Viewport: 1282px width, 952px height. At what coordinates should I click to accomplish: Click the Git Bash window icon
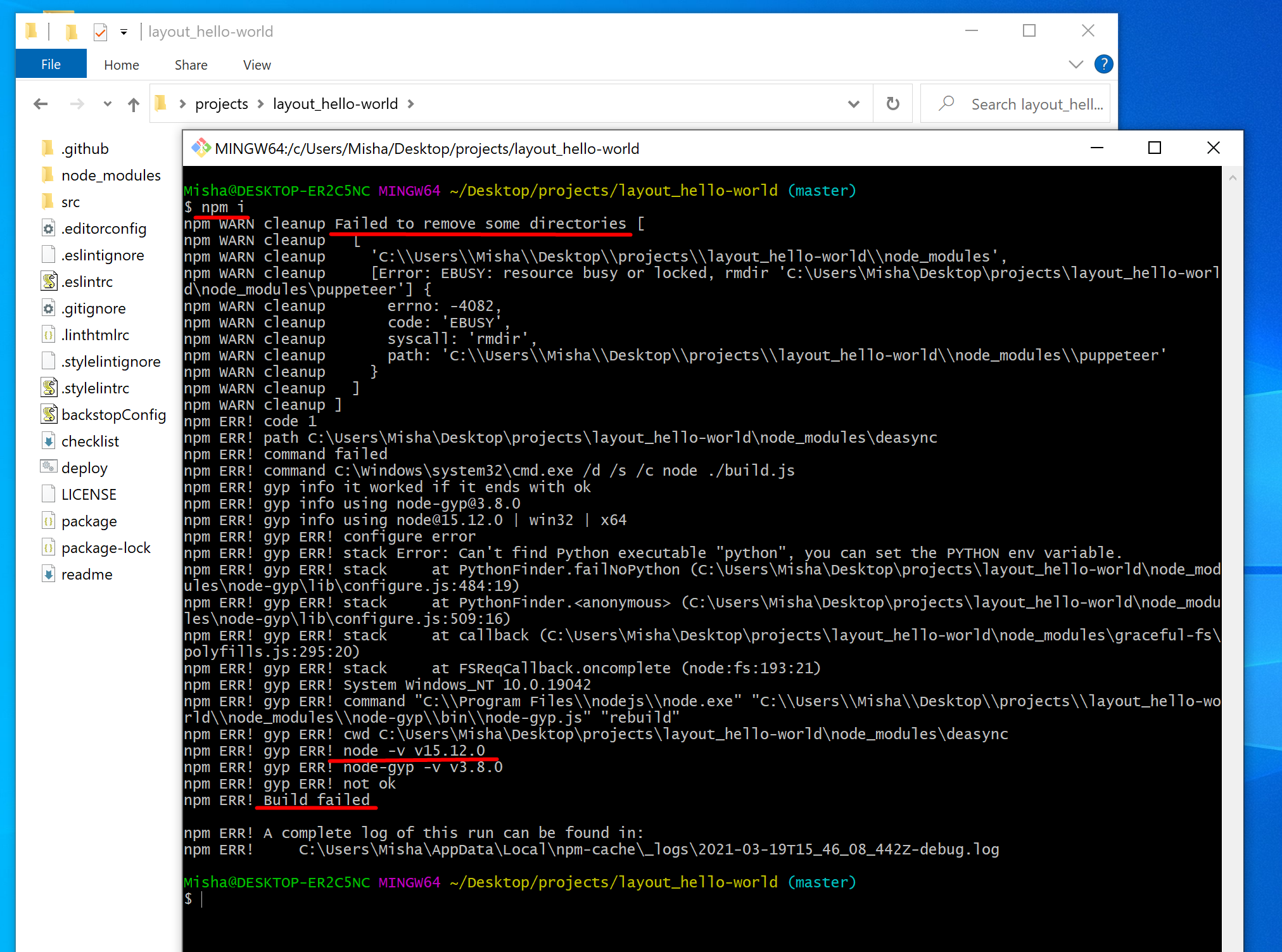201,148
